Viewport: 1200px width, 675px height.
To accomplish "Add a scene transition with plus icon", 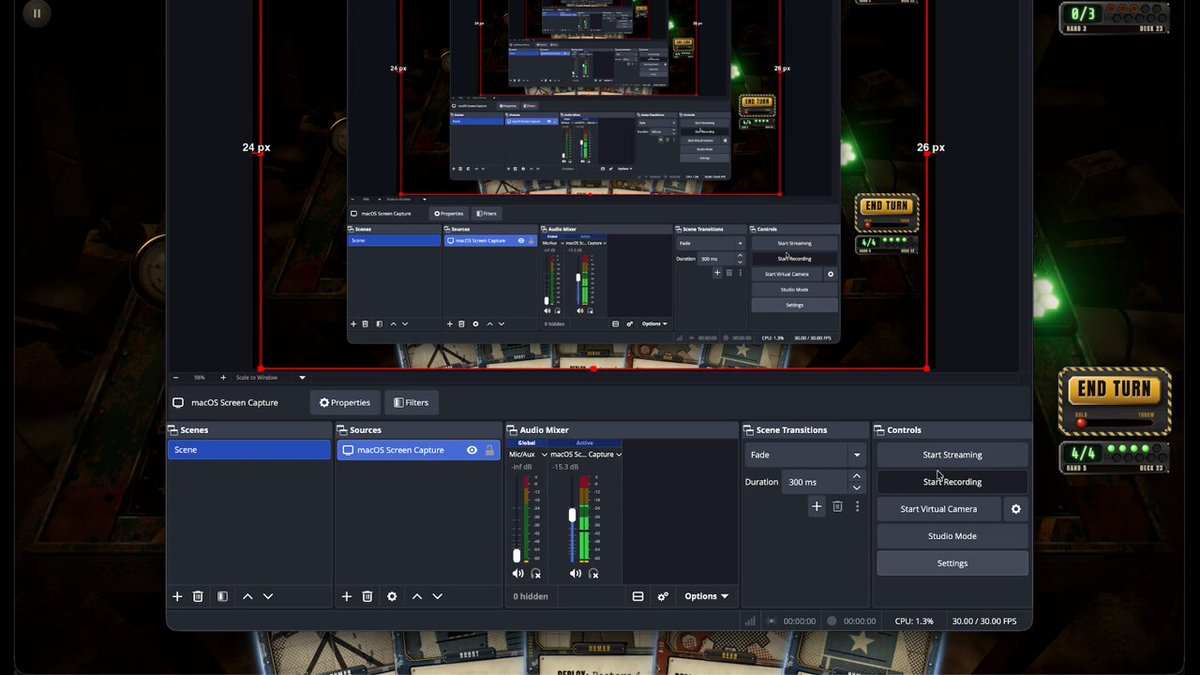I will 817,507.
